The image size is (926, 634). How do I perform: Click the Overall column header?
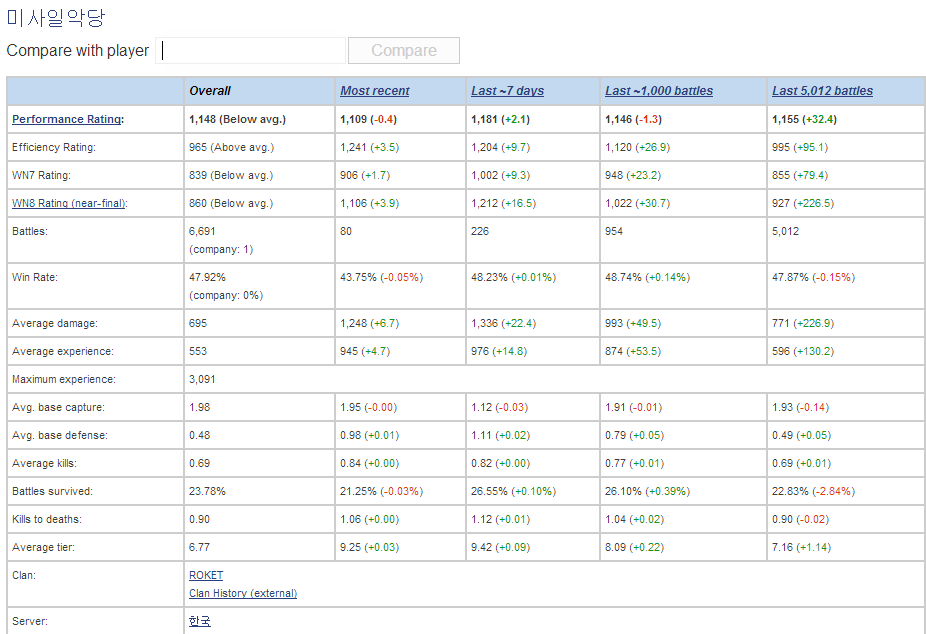pyautogui.click(x=210, y=91)
